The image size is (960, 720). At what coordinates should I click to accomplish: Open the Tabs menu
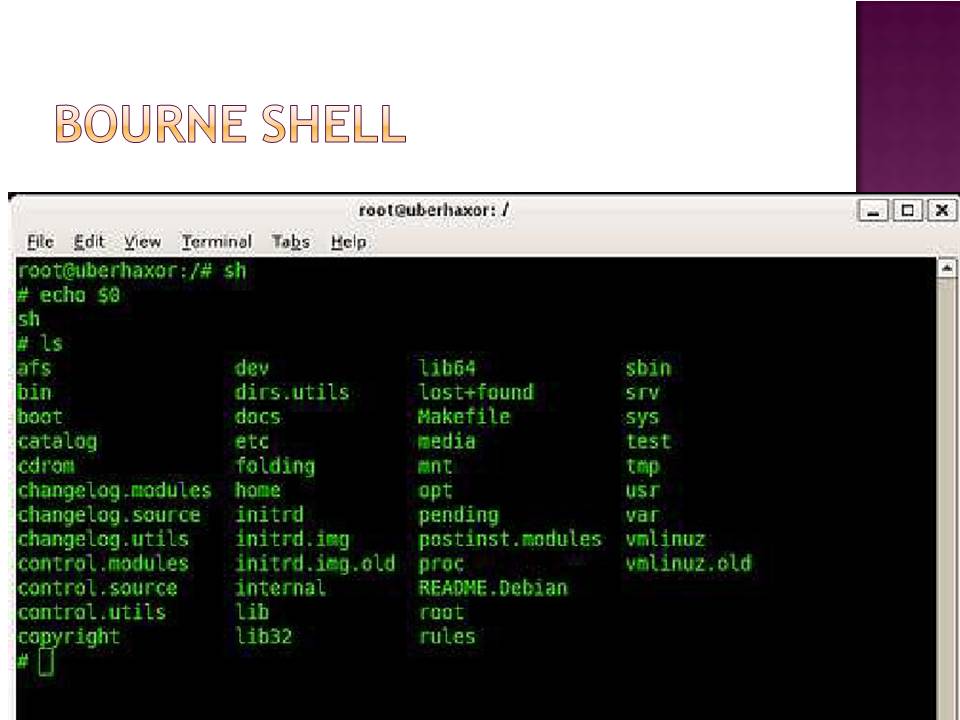point(291,242)
